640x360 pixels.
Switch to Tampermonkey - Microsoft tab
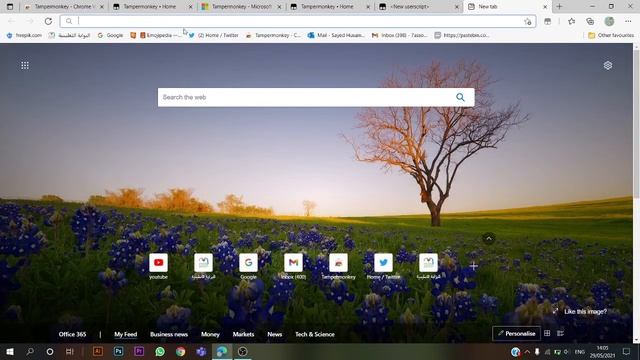[x=242, y=7]
